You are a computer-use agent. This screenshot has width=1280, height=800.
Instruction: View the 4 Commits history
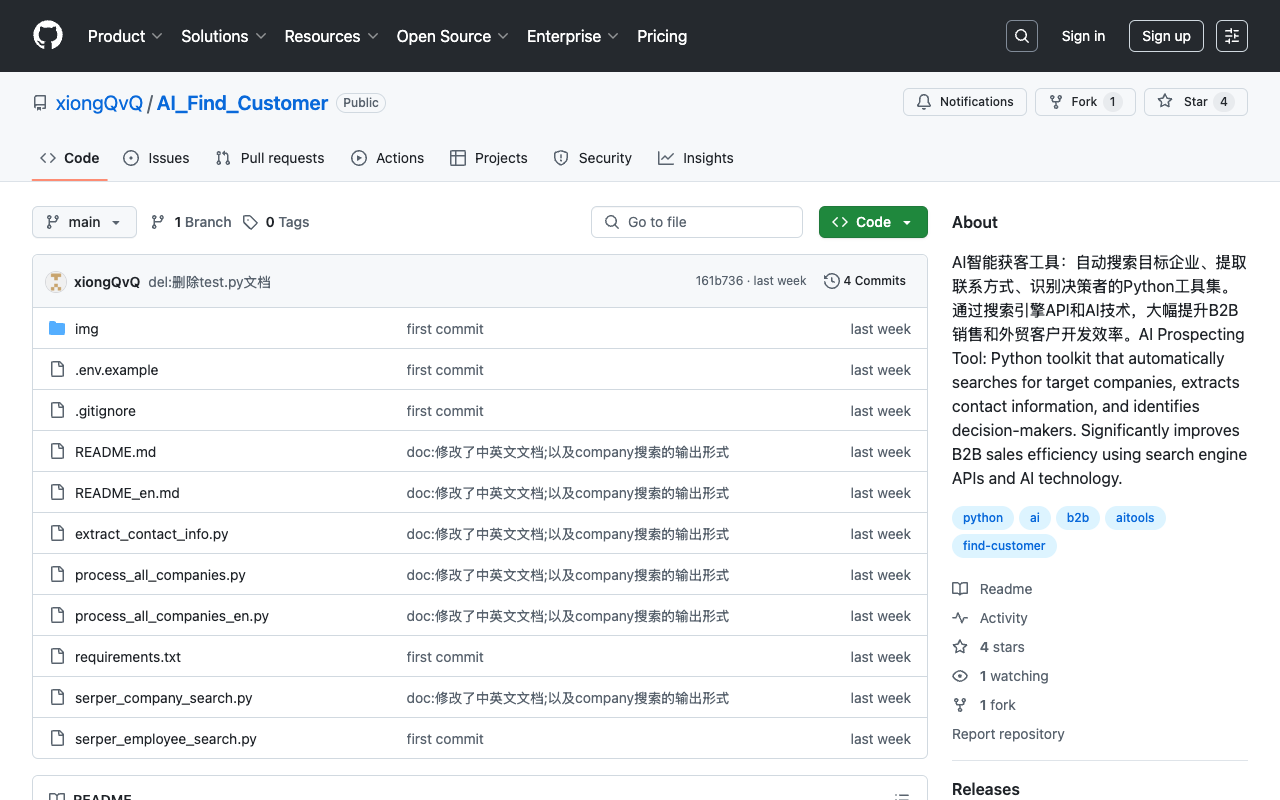[865, 281]
